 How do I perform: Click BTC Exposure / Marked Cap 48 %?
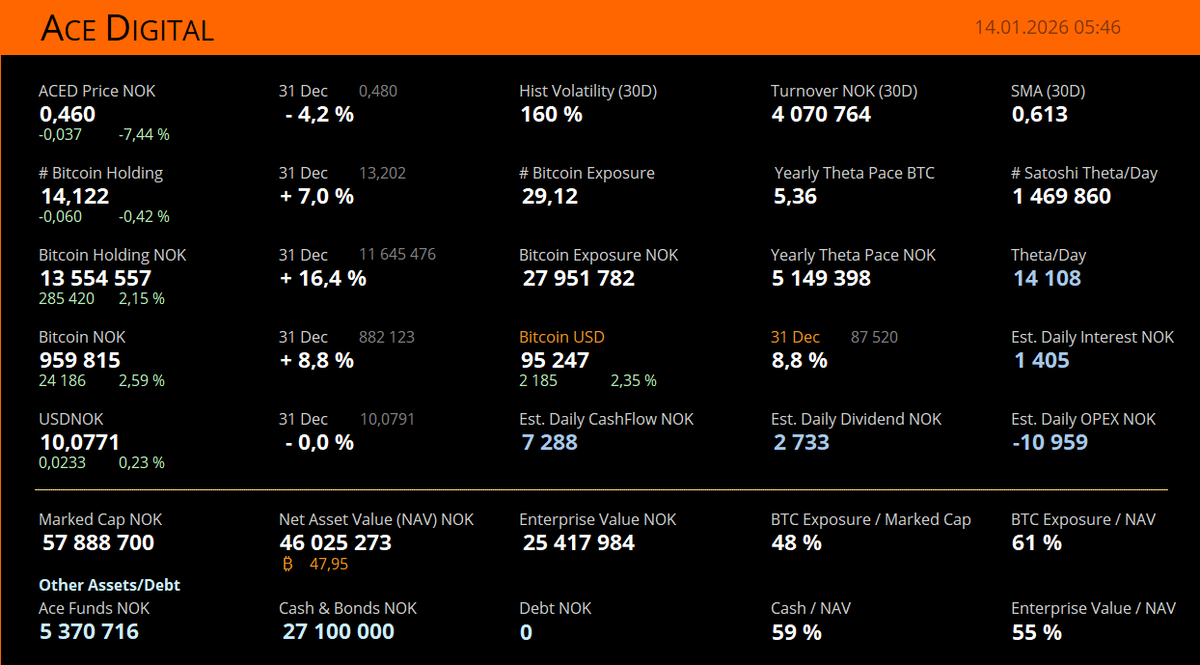click(x=797, y=543)
